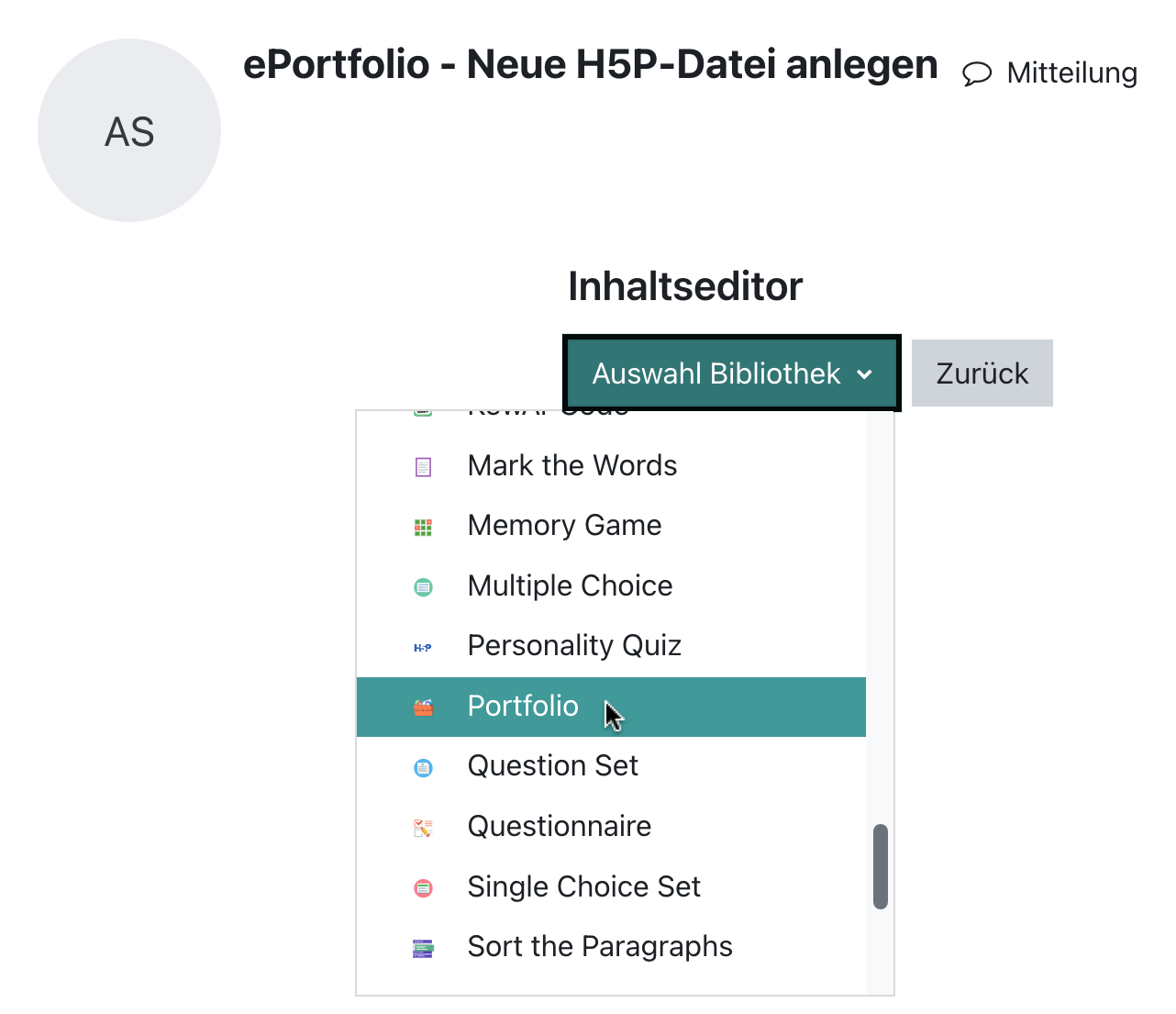Click the Questionnaire checklist icon
Viewport: 1176px width, 1014px height.
pyautogui.click(x=423, y=828)
